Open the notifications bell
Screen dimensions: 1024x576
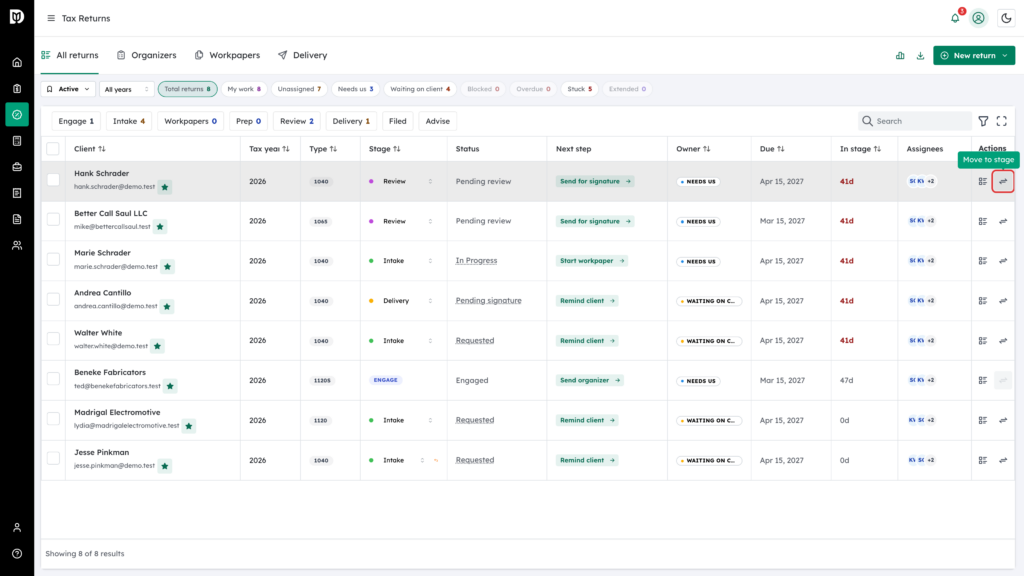[x=955, y=18]
